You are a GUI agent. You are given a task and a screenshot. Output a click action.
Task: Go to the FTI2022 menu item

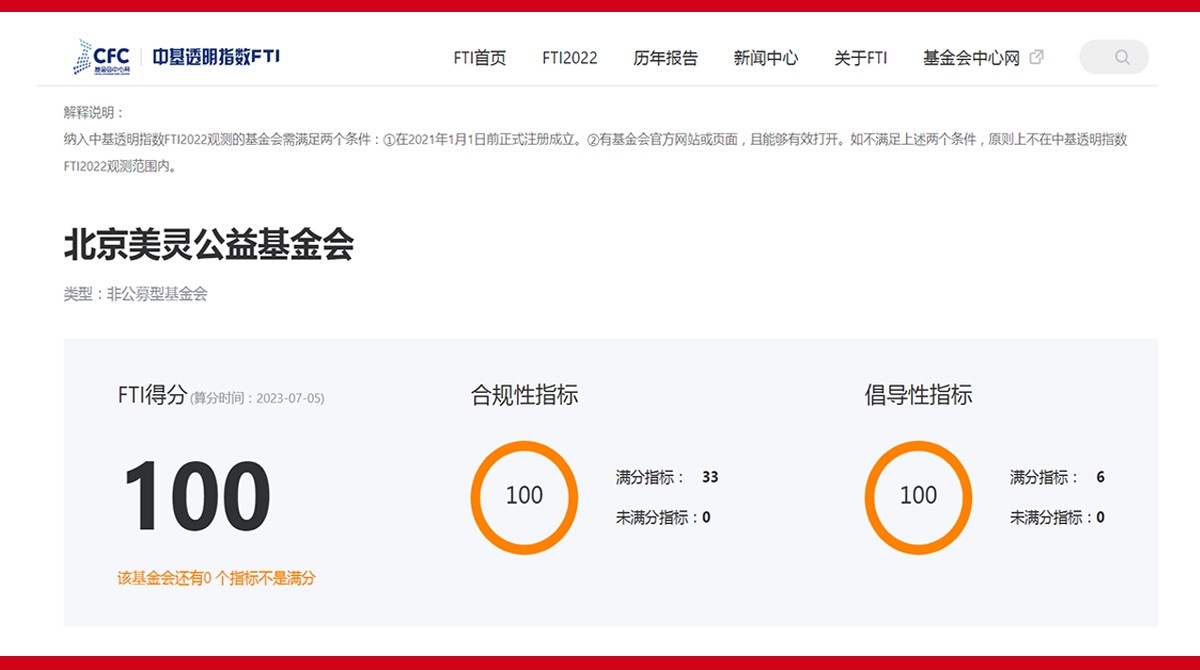(x=570, y=58)
